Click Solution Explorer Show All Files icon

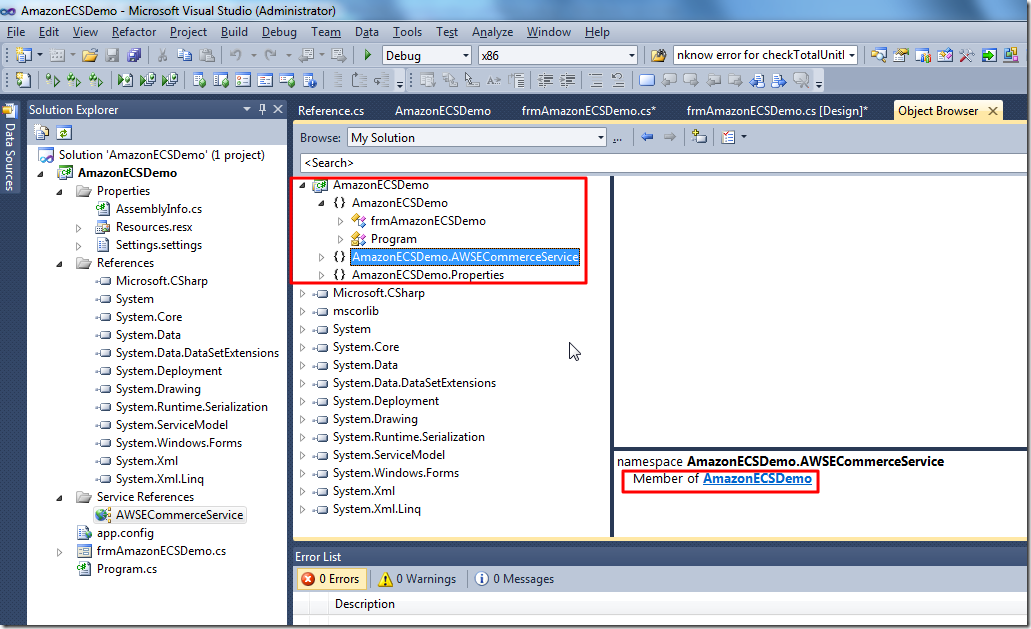[42, 133]
